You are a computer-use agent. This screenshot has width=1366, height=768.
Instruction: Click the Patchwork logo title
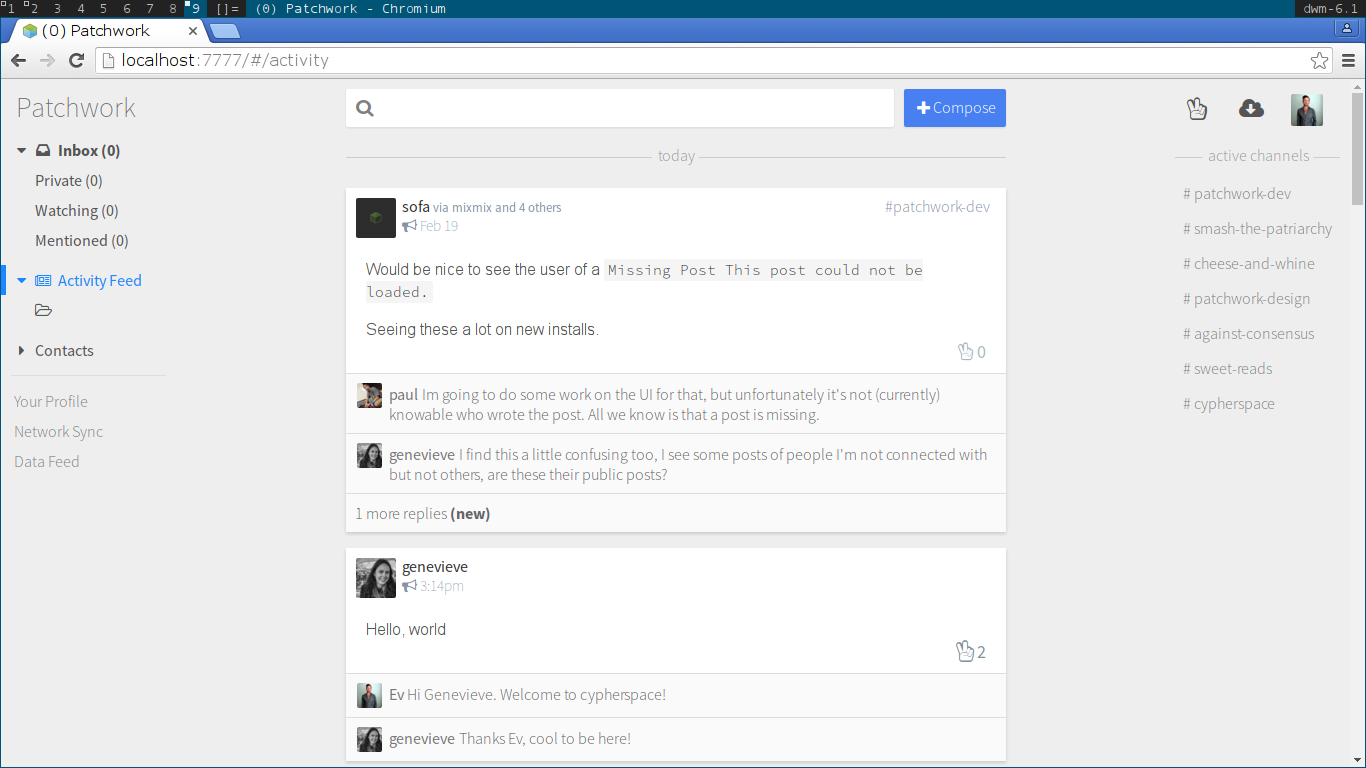[76, 108]
